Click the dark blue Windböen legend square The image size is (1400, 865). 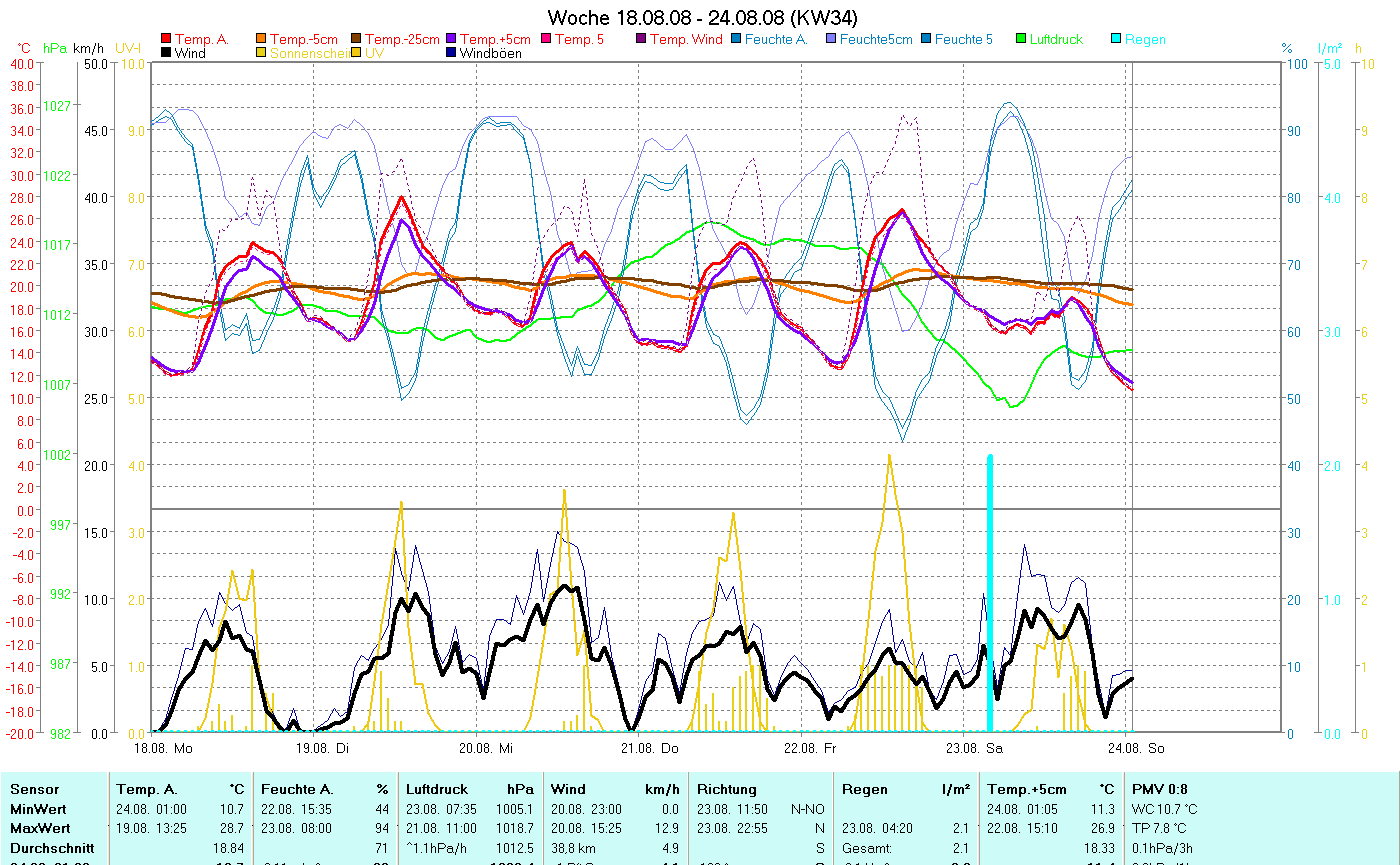point(452,53)
